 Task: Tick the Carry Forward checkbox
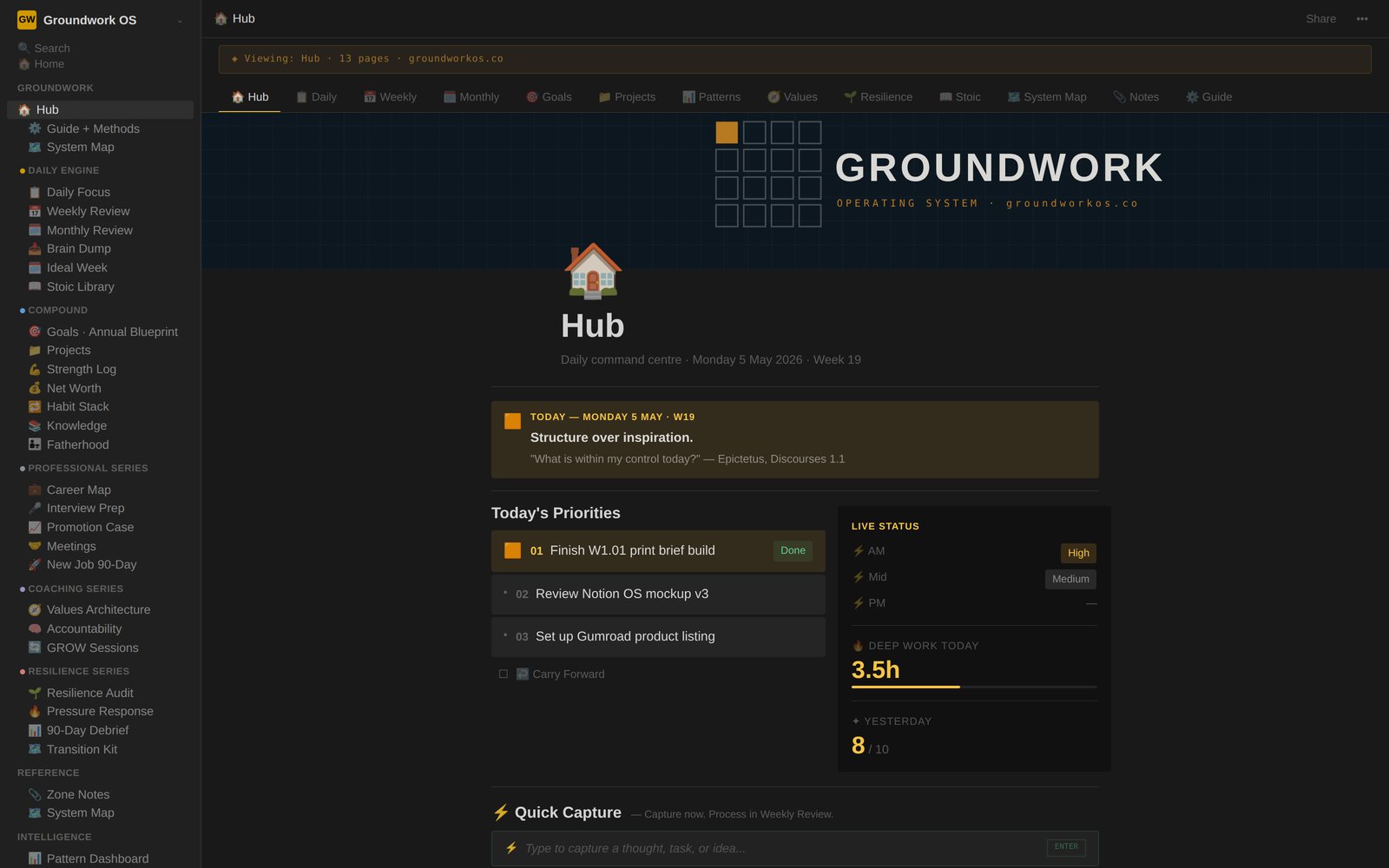point(504,674)
